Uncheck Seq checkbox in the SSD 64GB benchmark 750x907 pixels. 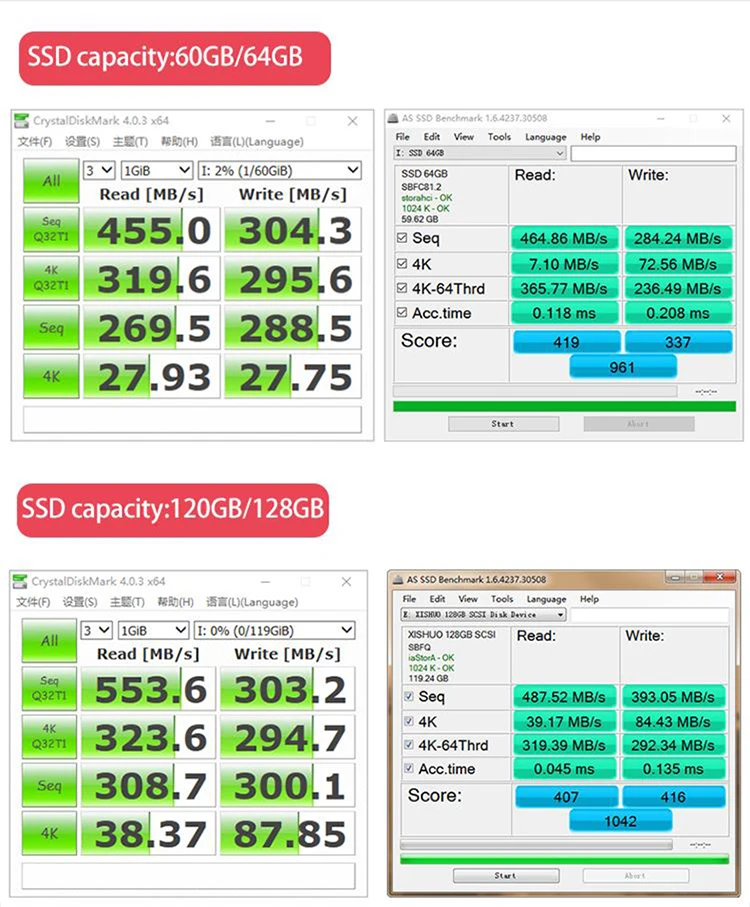[402, 238]
